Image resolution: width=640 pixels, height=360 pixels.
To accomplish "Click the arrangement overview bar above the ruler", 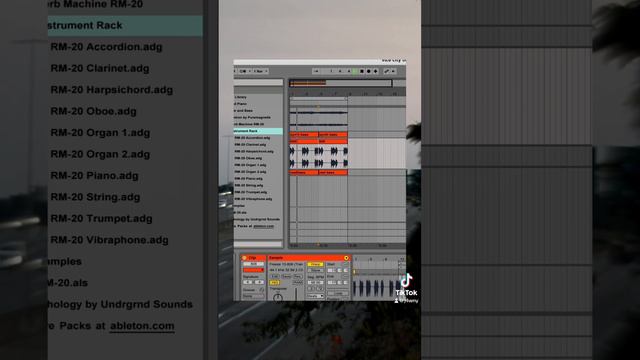I will tap(340, 83).
